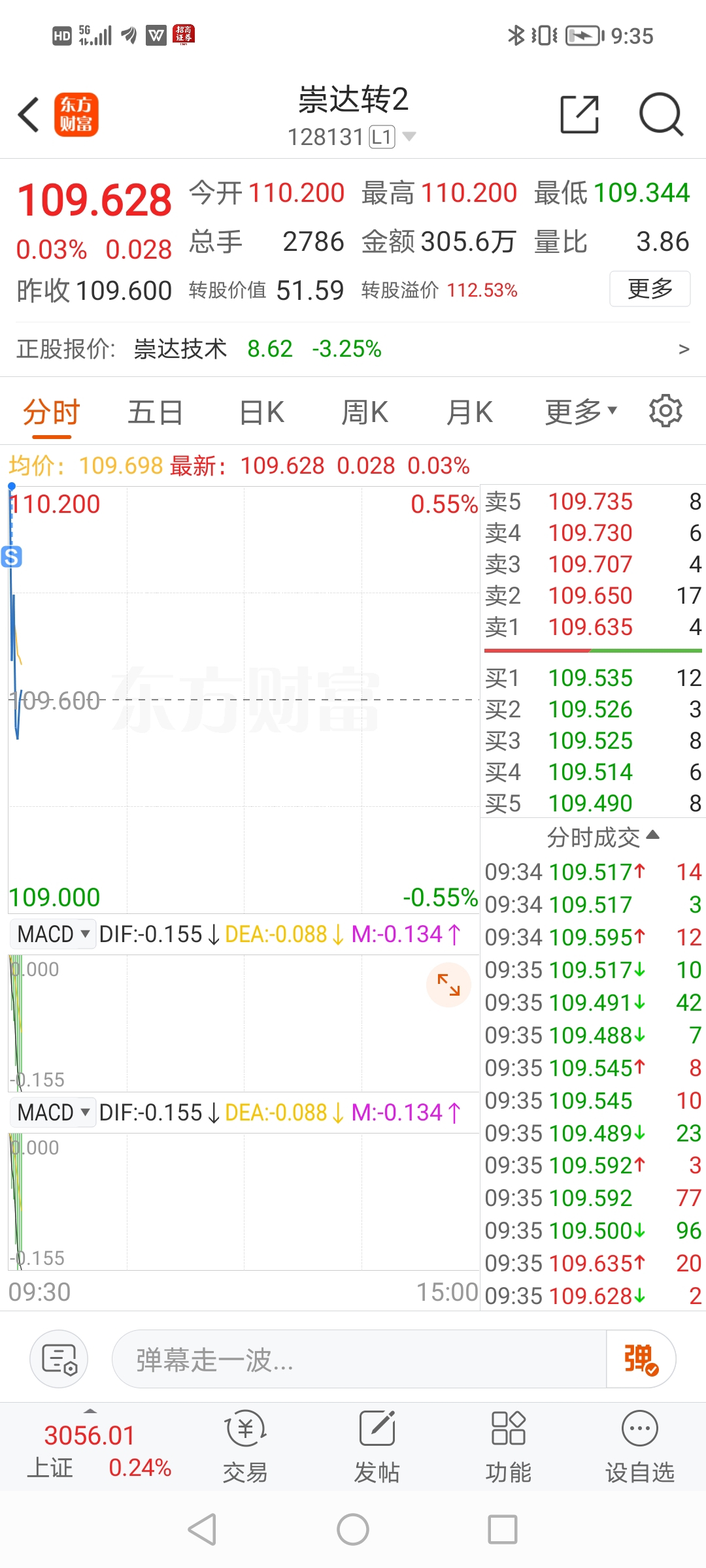Open the 功能 functions icon
The width and height of the screenshot is (706, 1568).
click(508, 1446)
